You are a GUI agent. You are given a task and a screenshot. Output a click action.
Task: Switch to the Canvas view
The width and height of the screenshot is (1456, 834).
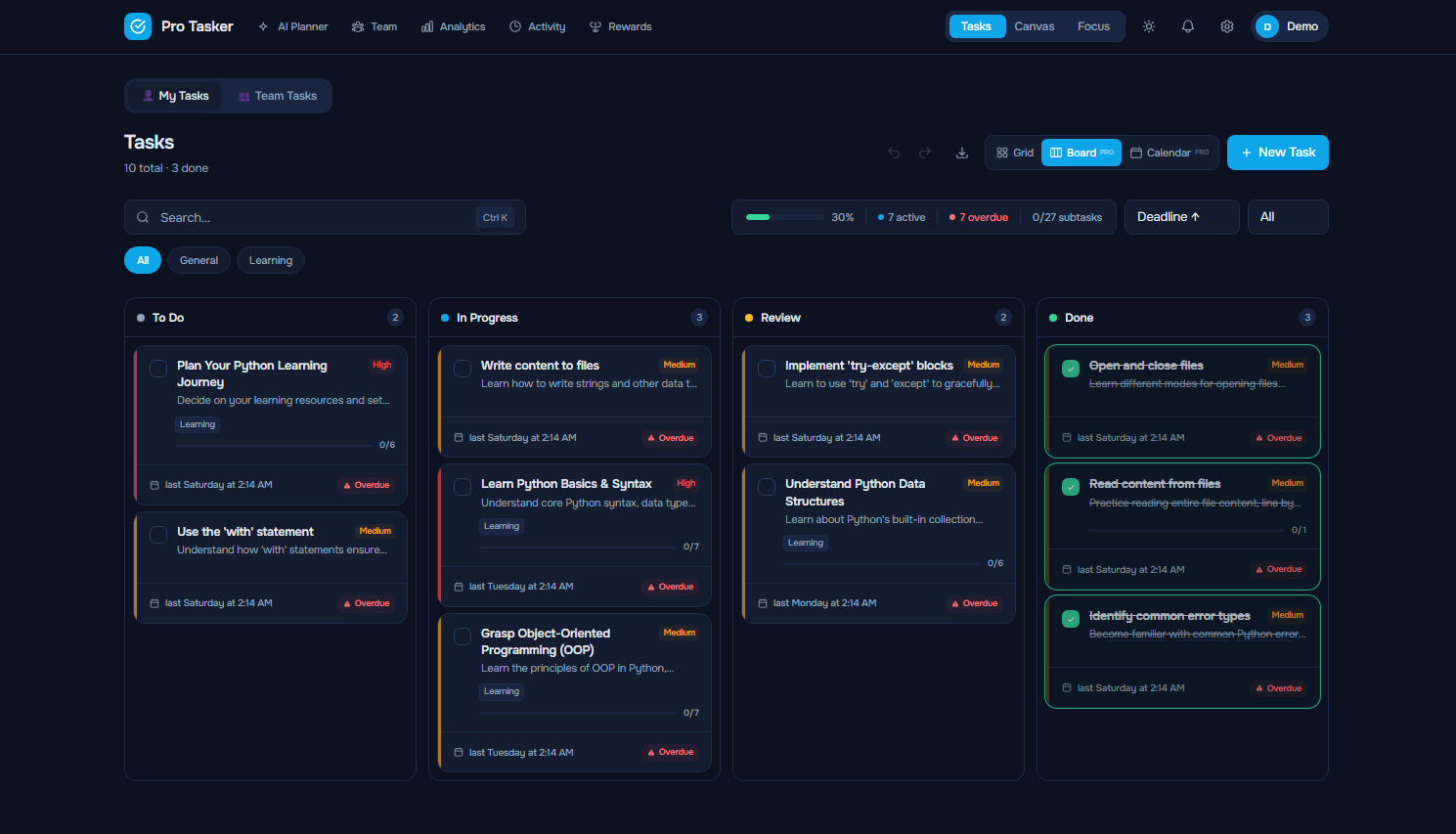click(x=1034, y=26)
